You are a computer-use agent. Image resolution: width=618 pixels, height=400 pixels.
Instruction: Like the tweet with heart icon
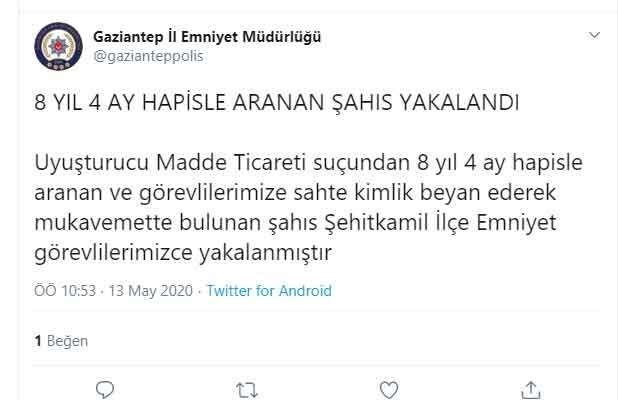coord(387,387)
